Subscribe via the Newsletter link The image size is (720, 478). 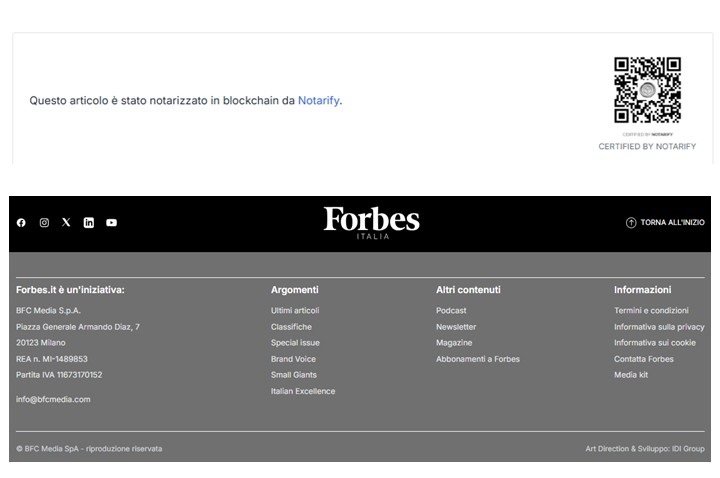456,327
